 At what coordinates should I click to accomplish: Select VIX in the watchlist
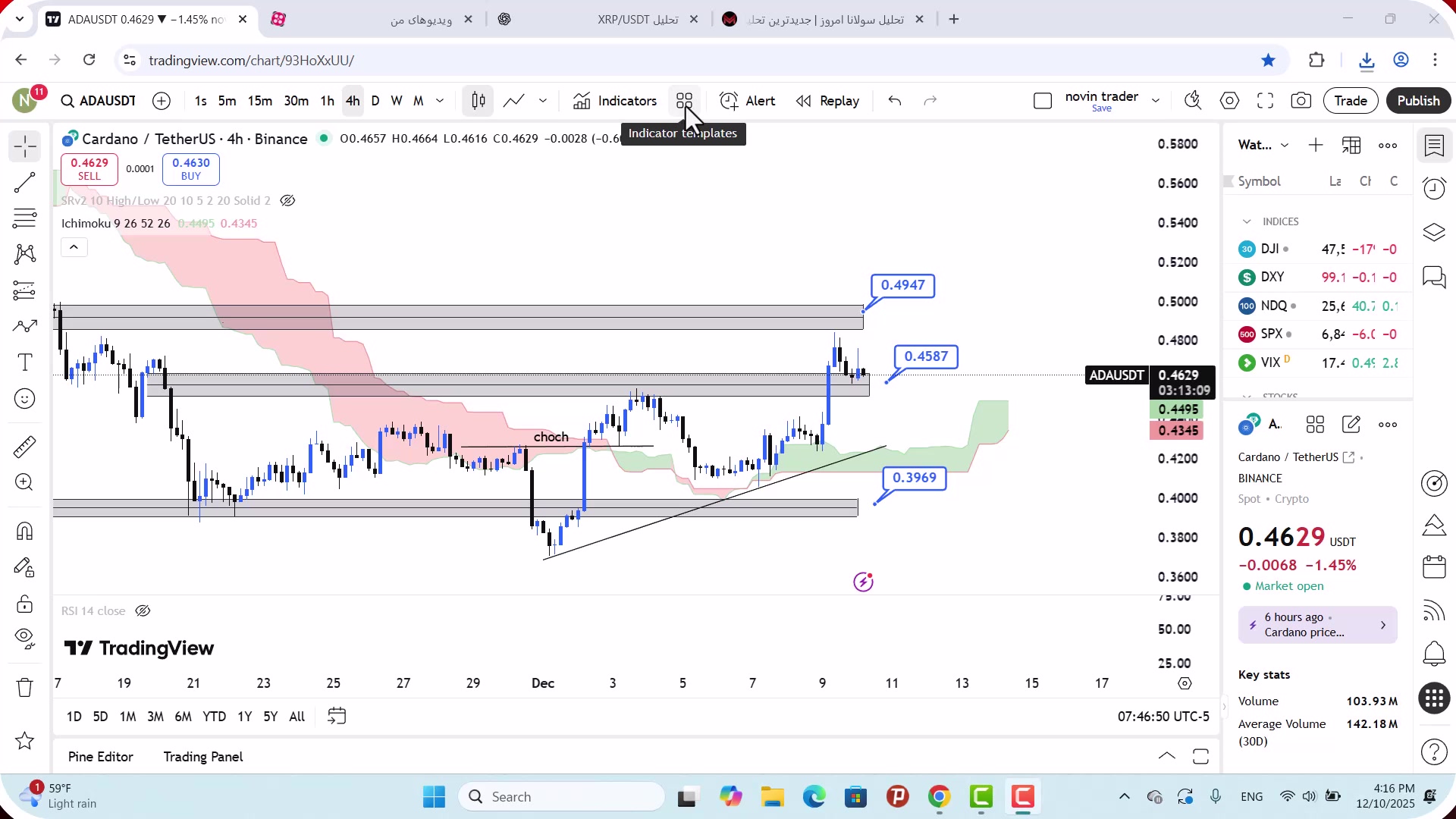1318,362
